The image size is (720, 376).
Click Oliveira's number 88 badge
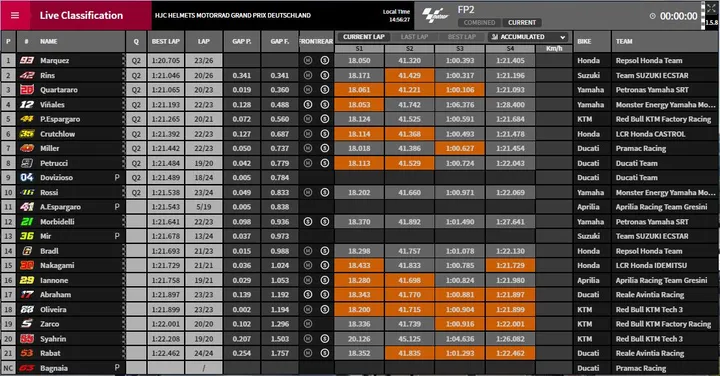point(27,309)
